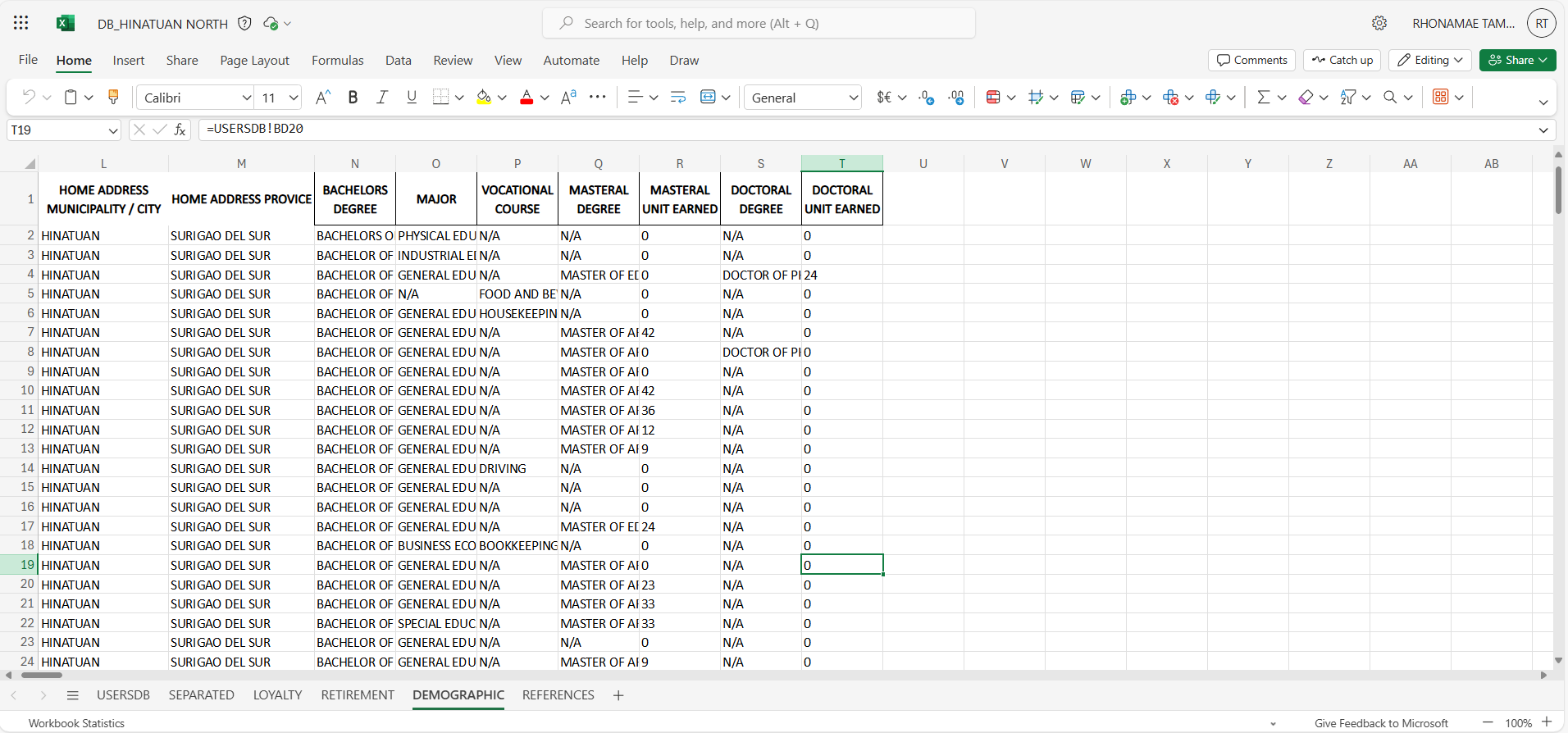Open the Formulas ribbon tab

tap(337, 61)
